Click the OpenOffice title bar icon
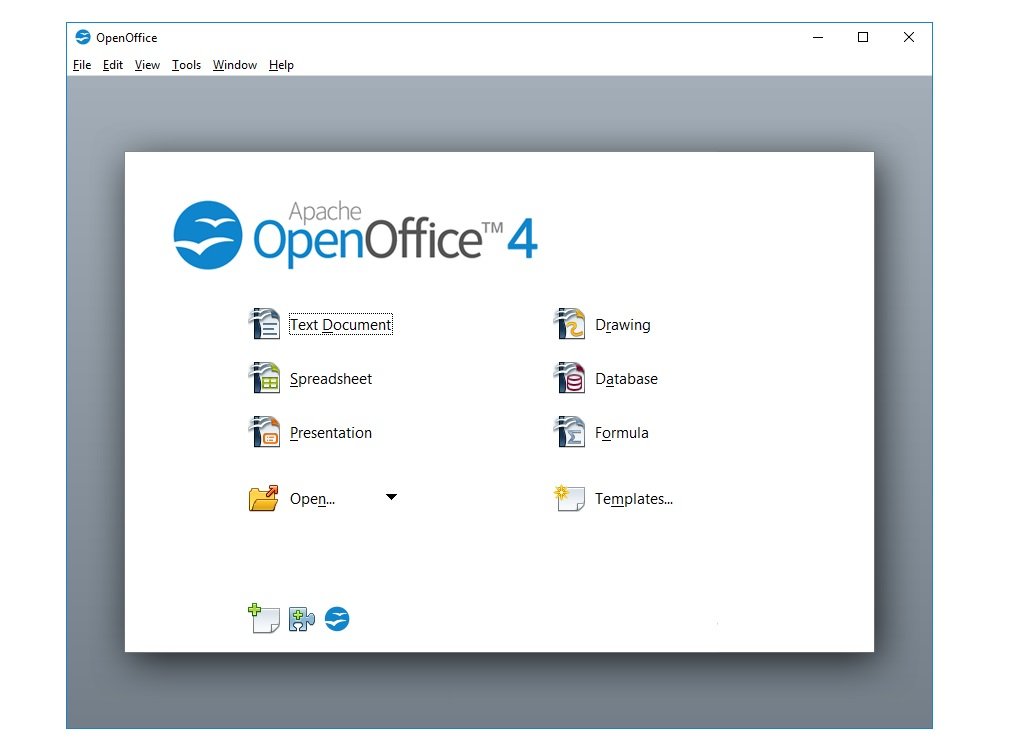 coord(83,38)
